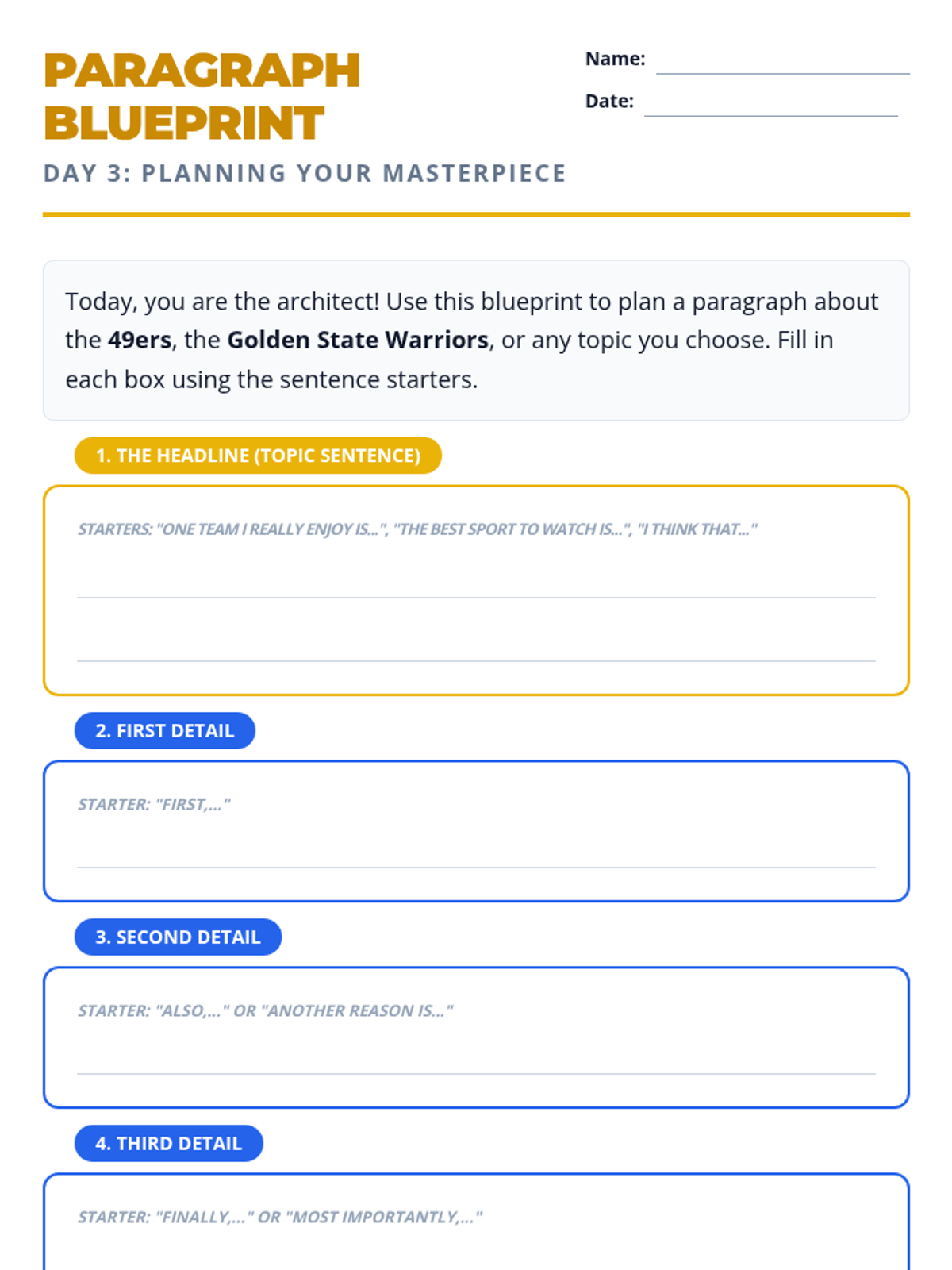Select the First Detail label
The height and width of the screenshot is (1270, 952).
click(165, 731)
